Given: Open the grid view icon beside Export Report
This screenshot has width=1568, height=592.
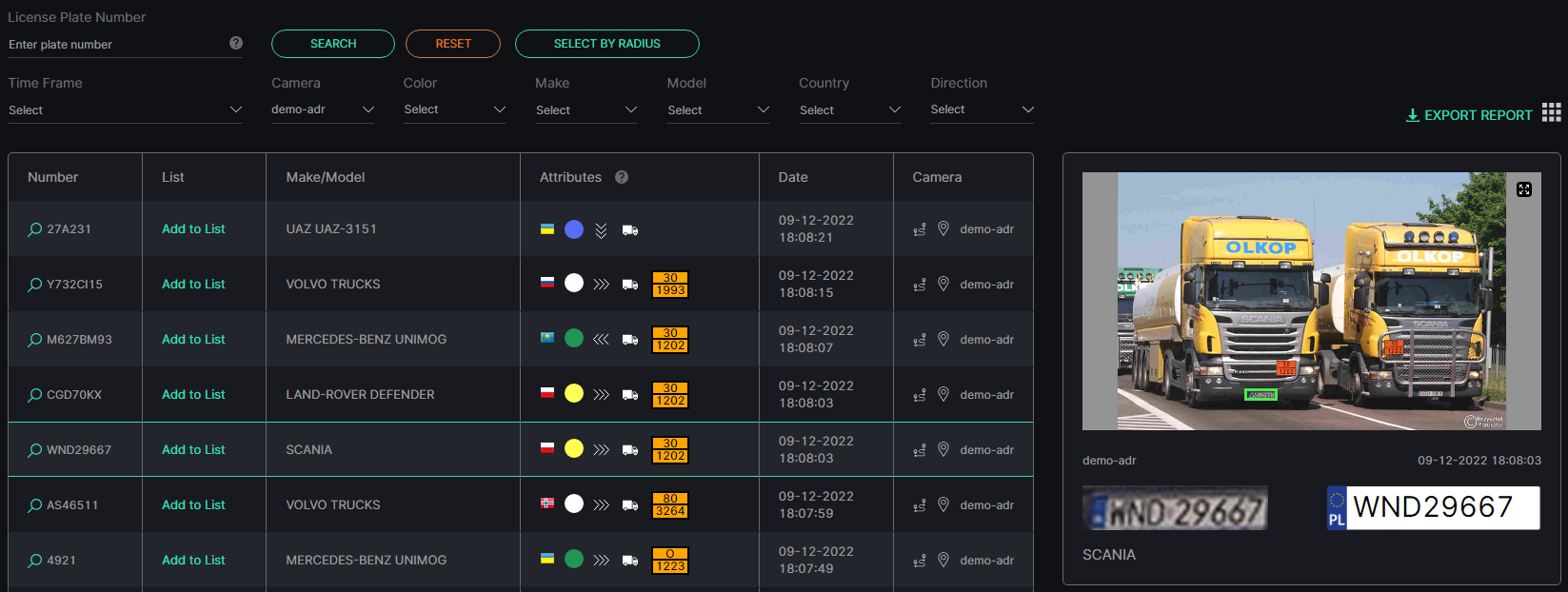Looking at the screenshot, I should pos(1552,112).
